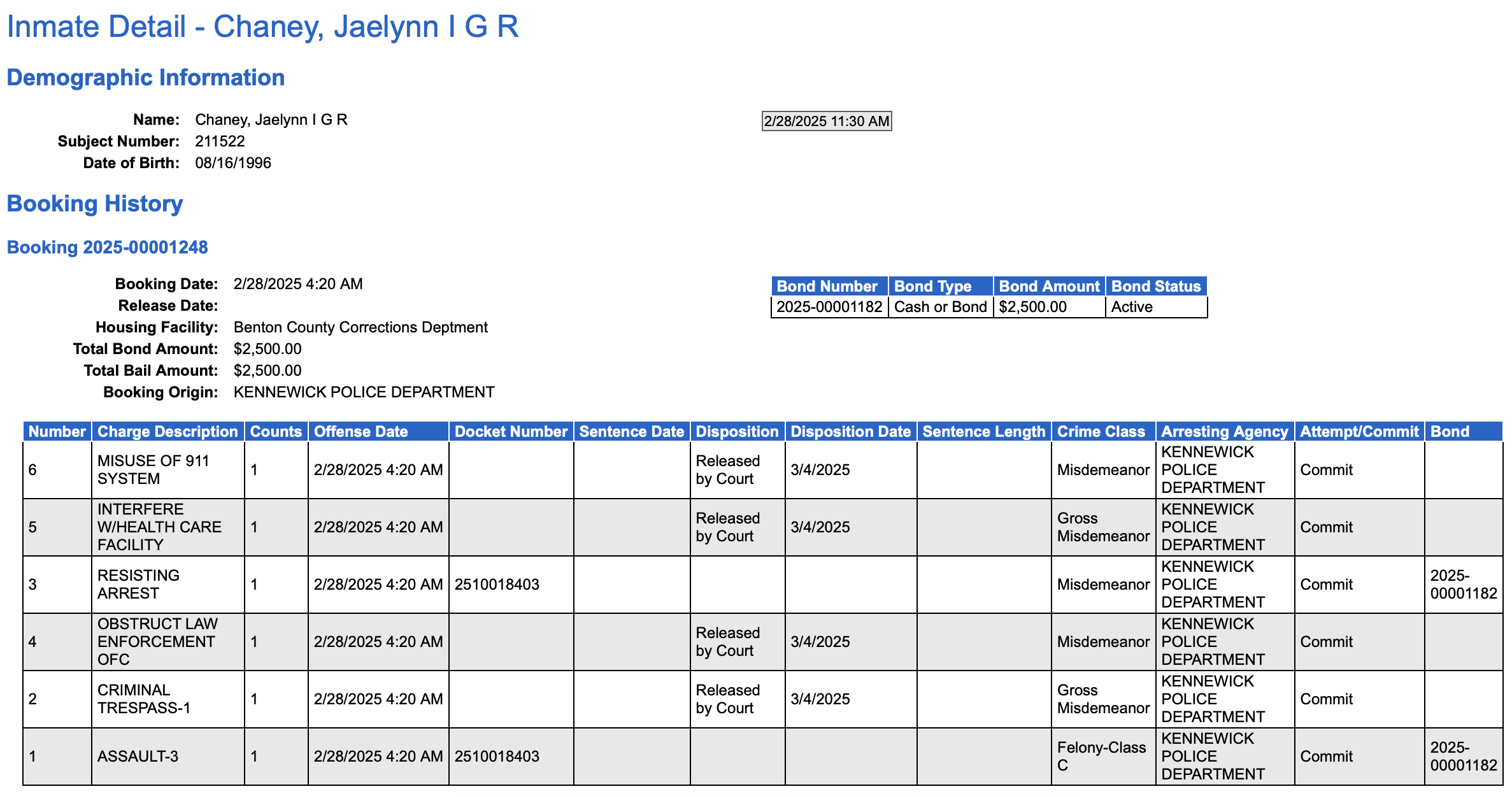
Task: Click Benton County Corrections Deptment facility
Action: coord(360,327)
